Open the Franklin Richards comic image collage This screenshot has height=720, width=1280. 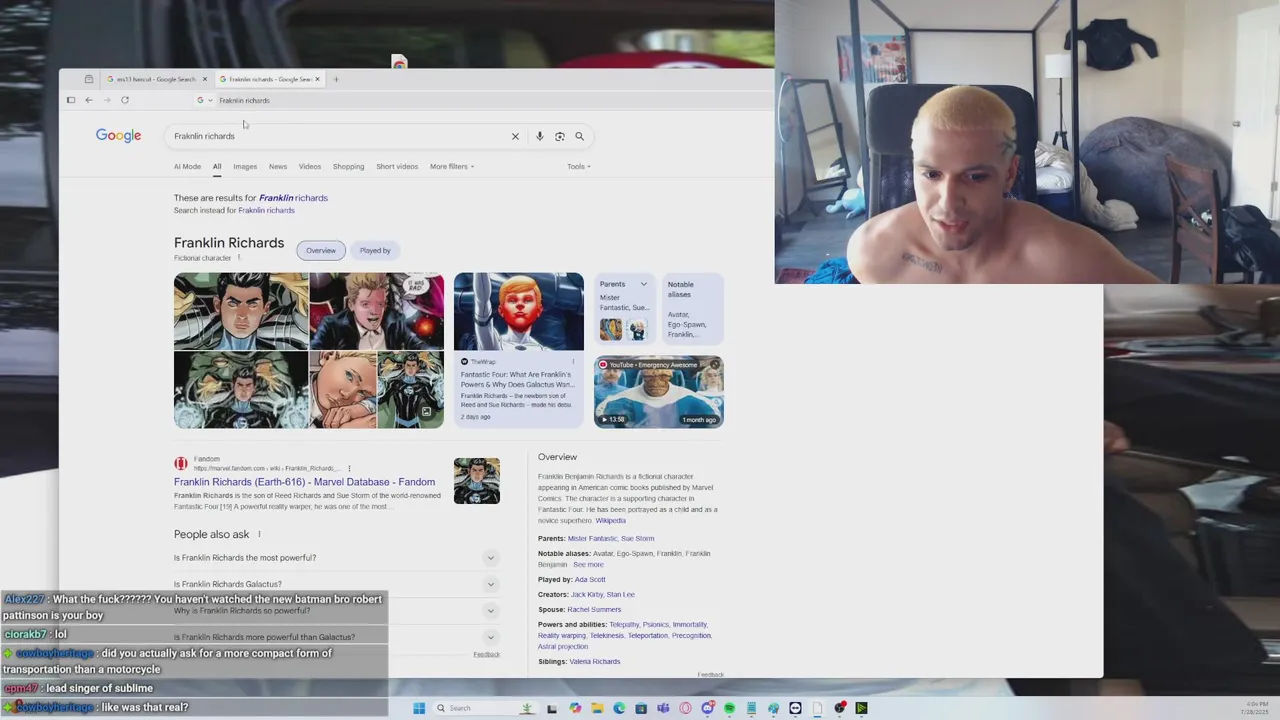(309, 350)
